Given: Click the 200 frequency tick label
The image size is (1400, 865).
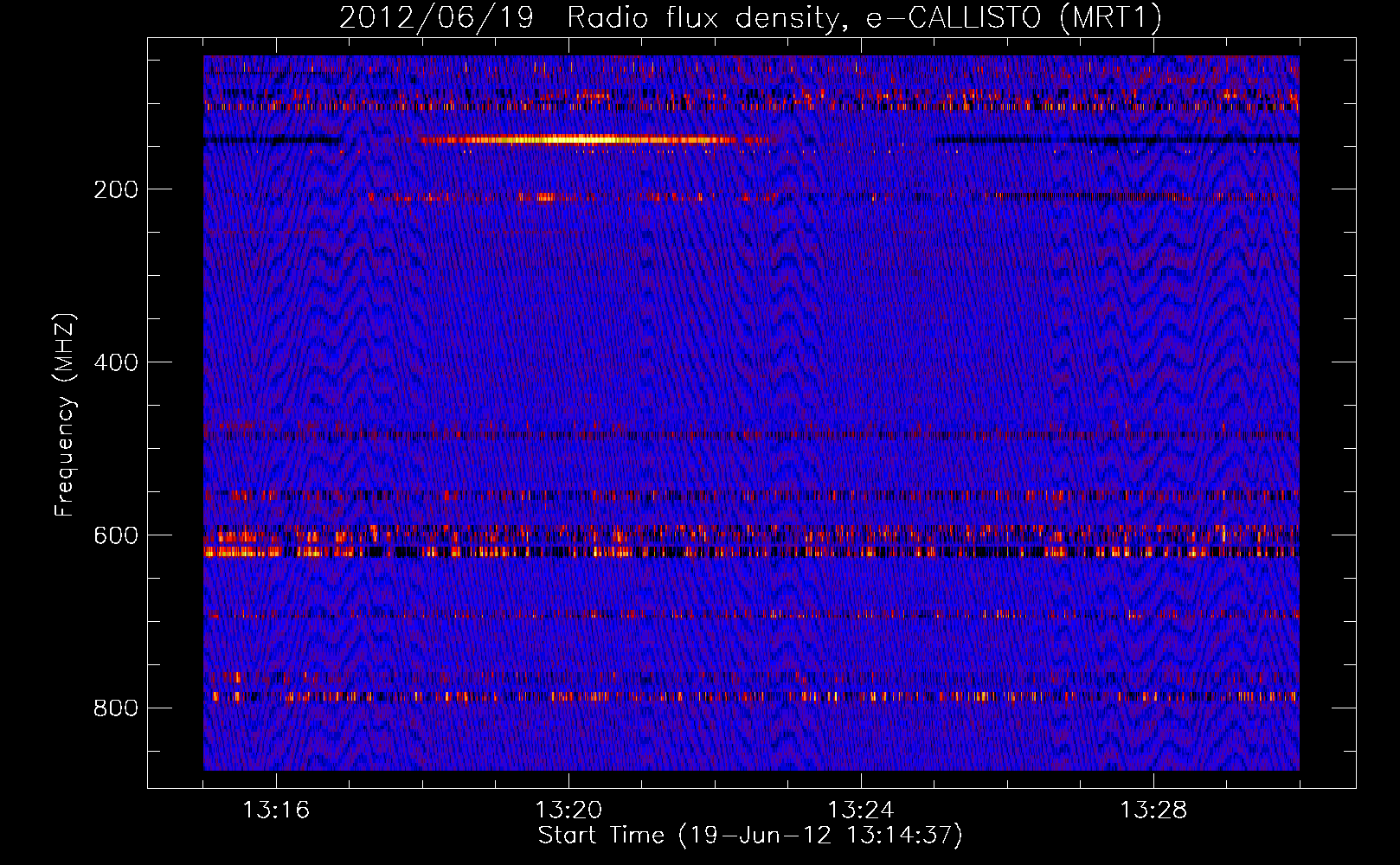Looking at the screenshot, I should tap(116, 189).
